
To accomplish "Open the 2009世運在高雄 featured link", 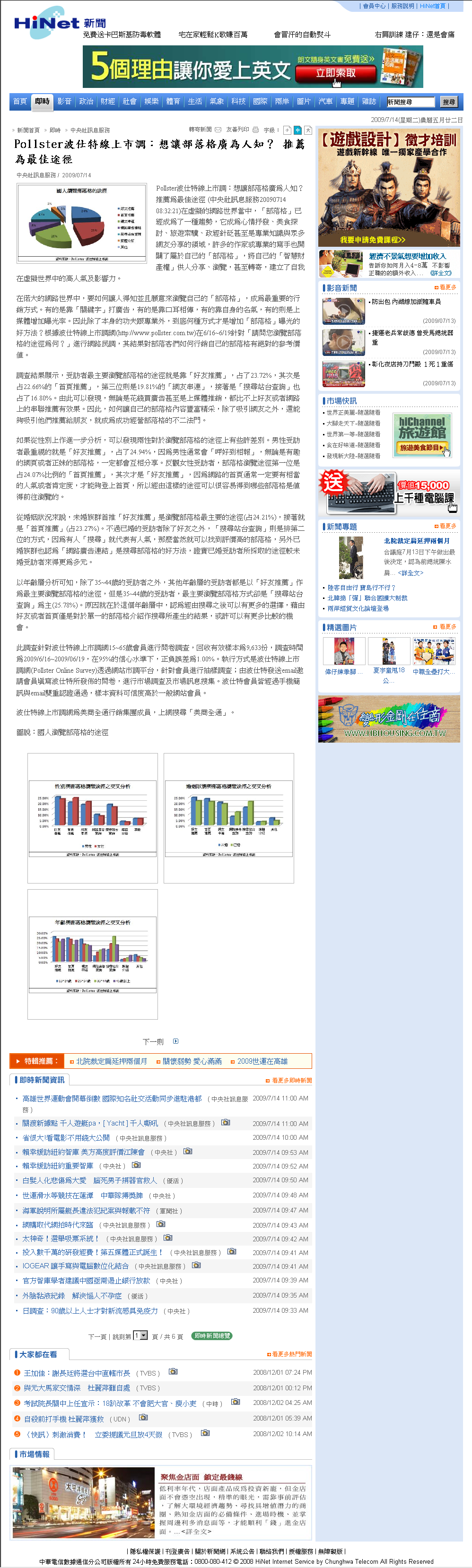I will [262, 1062].
